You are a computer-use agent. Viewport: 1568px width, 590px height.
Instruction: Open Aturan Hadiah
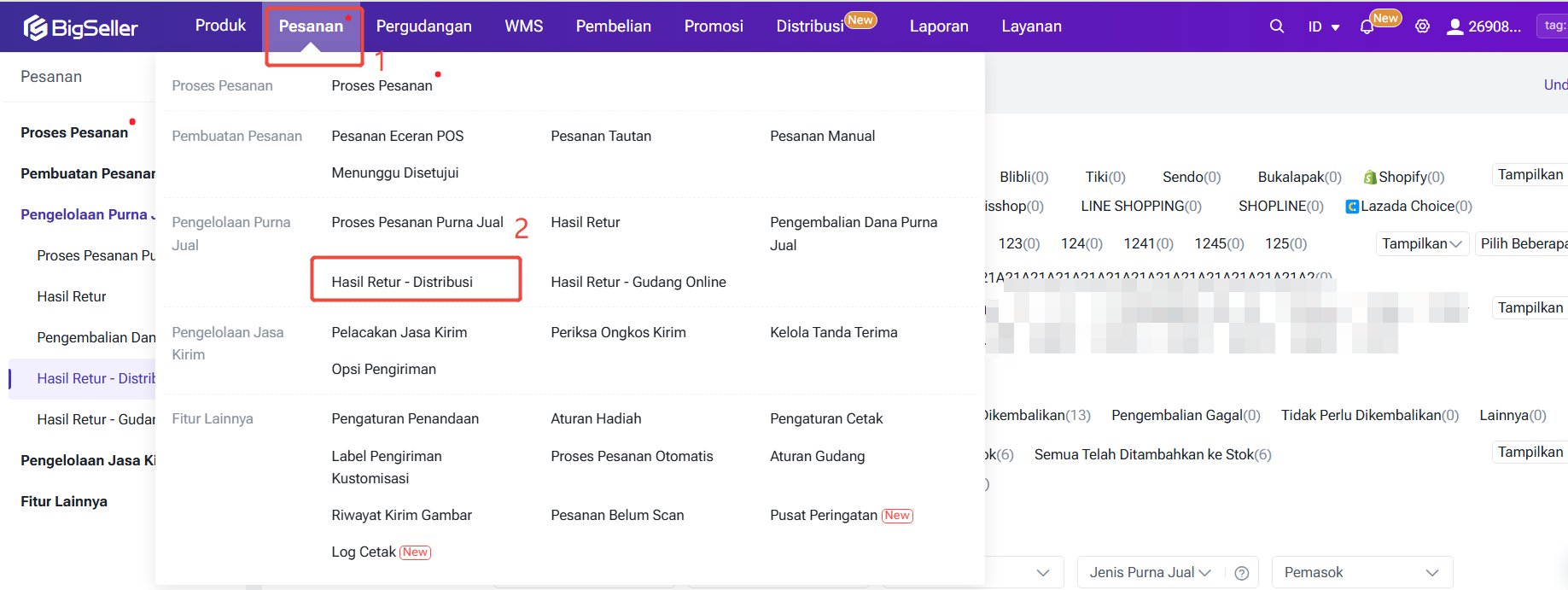pos(596,418)
